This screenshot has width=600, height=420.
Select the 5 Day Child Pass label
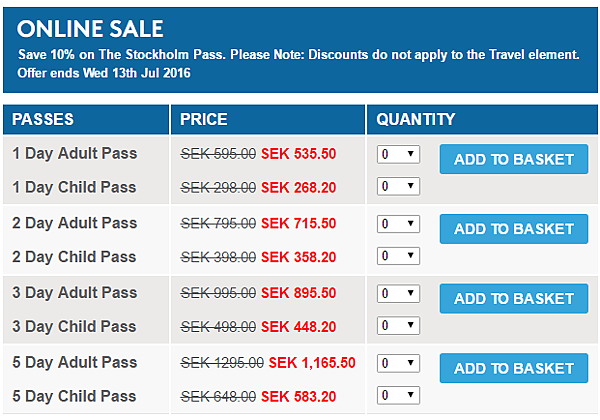click(74, 396)
